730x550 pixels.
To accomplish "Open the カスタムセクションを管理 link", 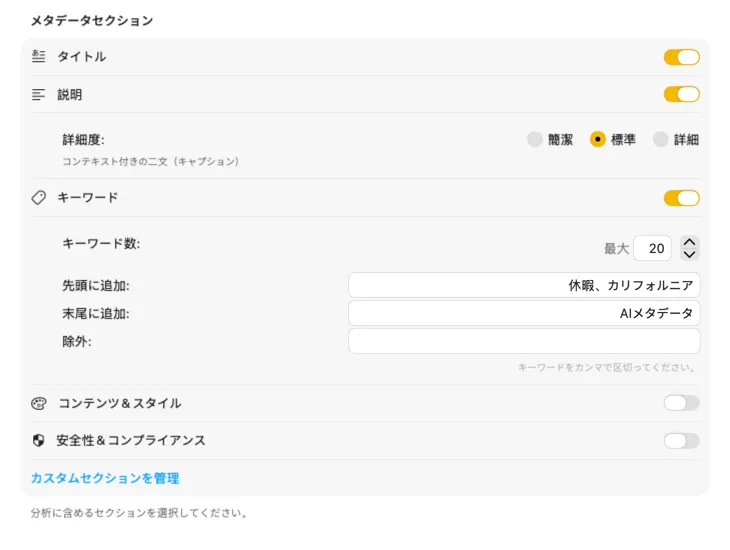I will point(105,478).
